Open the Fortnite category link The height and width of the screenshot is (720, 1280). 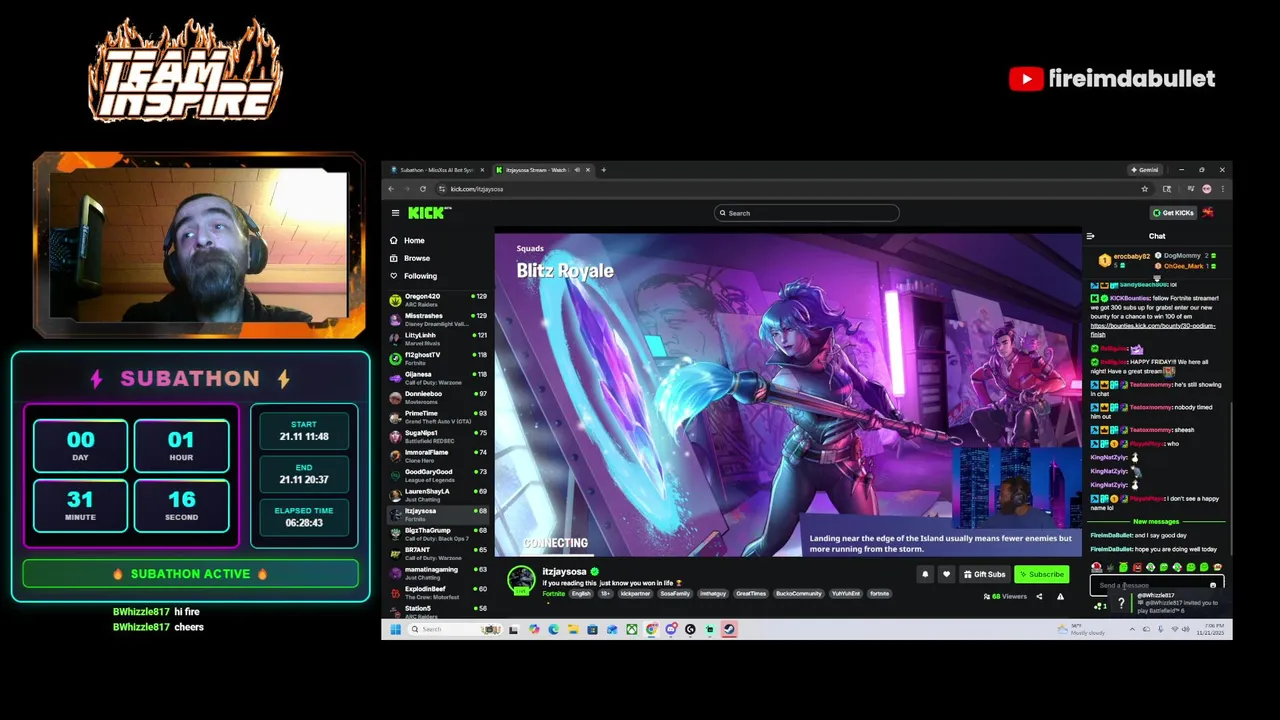[553, 594]
